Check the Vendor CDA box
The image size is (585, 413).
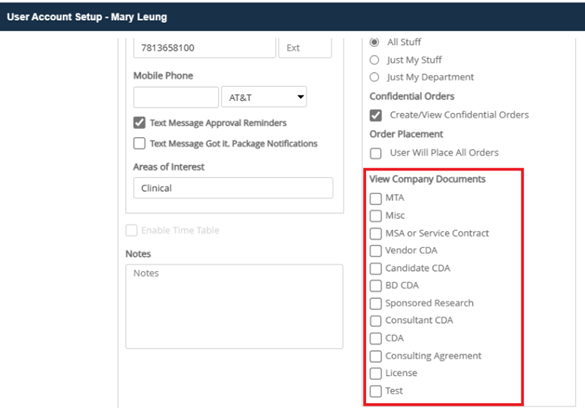(x=376, y=251)
